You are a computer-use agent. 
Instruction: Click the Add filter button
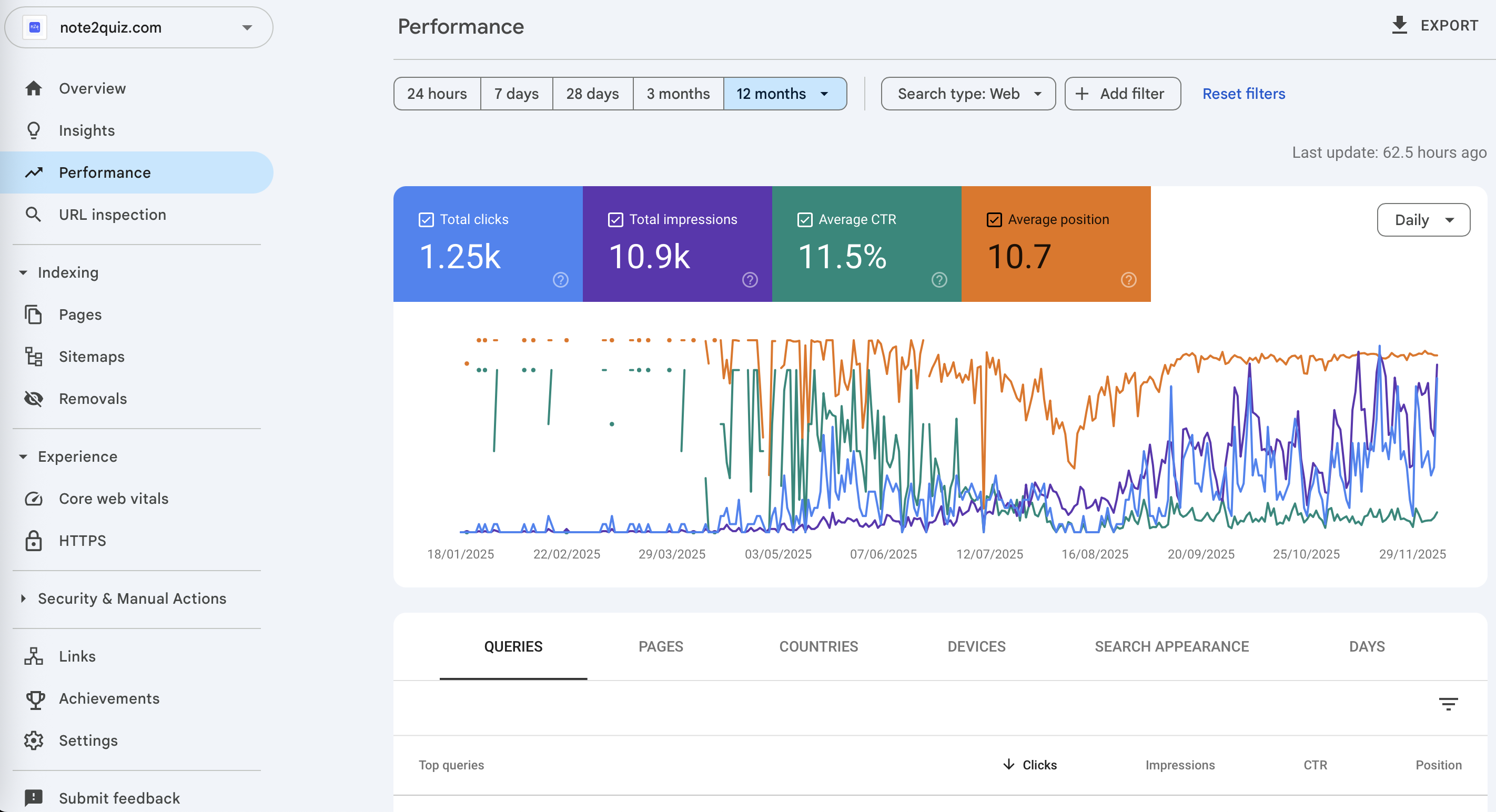[1121, 94]
